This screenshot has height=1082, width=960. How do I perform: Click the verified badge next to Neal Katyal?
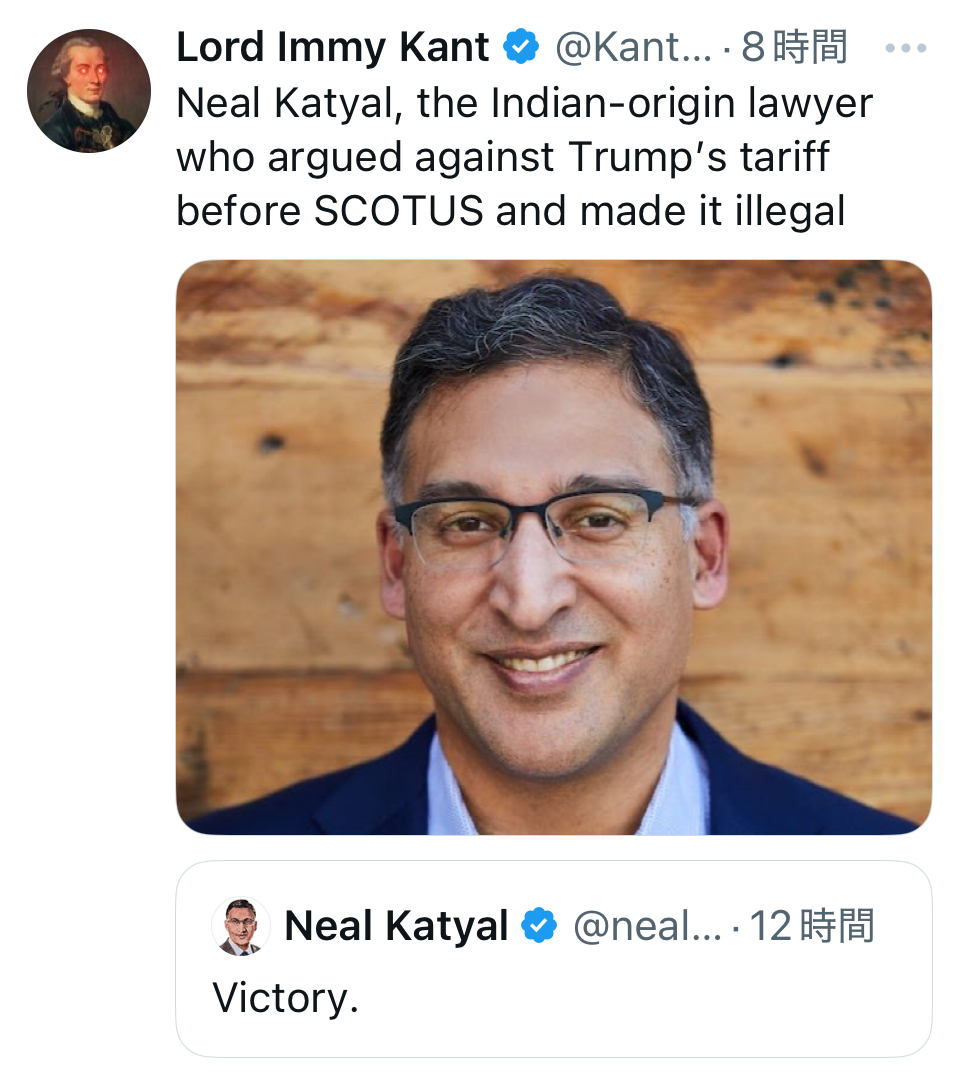point(541,927)
